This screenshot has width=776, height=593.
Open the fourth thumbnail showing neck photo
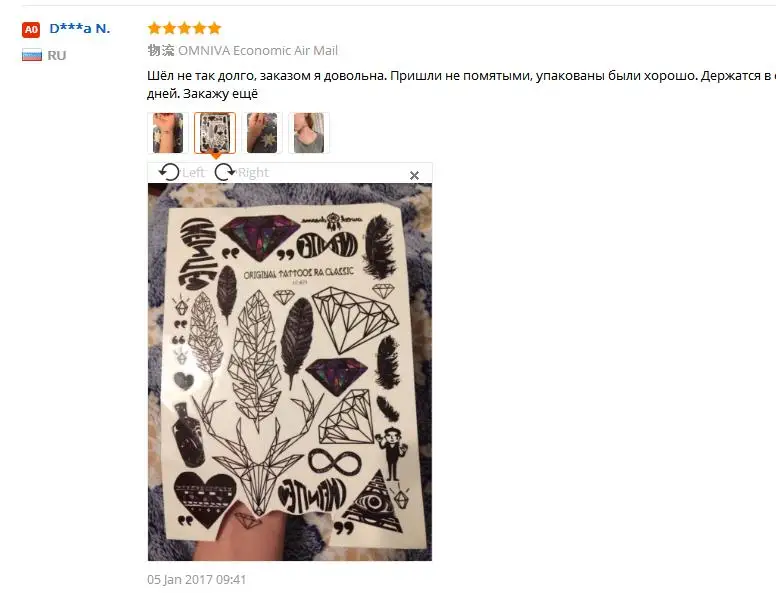(x=309, y=133)
